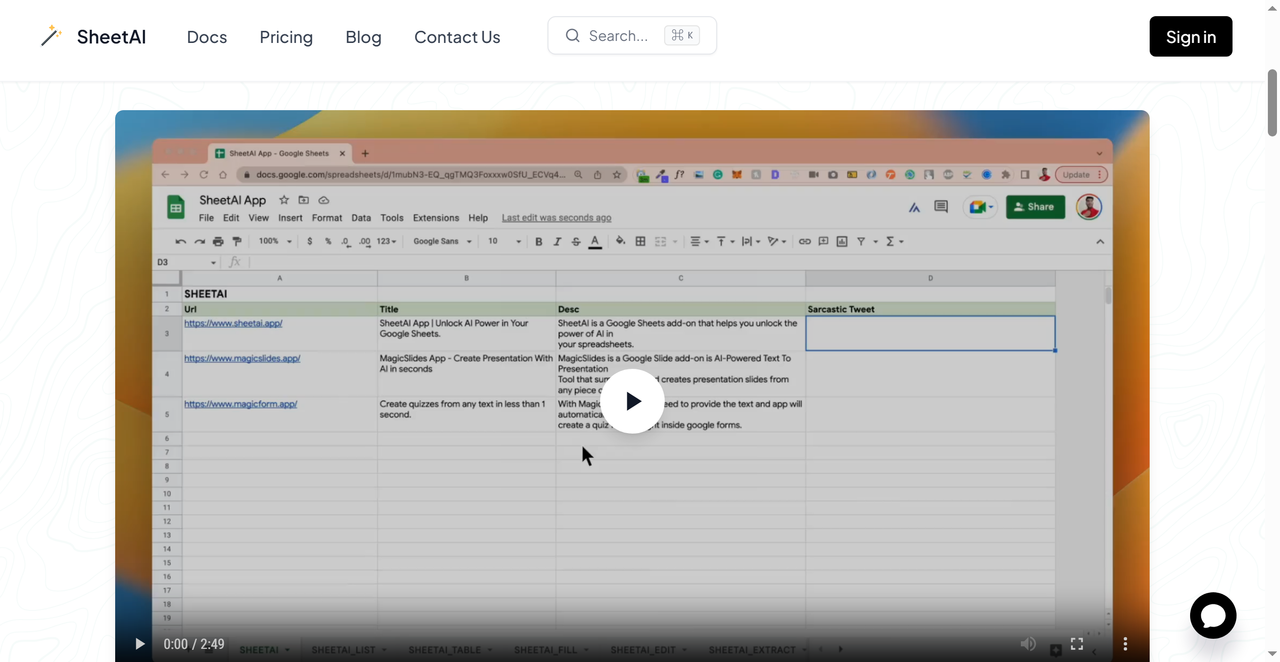Image resolution: width=1280 pixels, height=662 pixels.
Task: Open the Pricing page
Action: (x=286, y=37)
